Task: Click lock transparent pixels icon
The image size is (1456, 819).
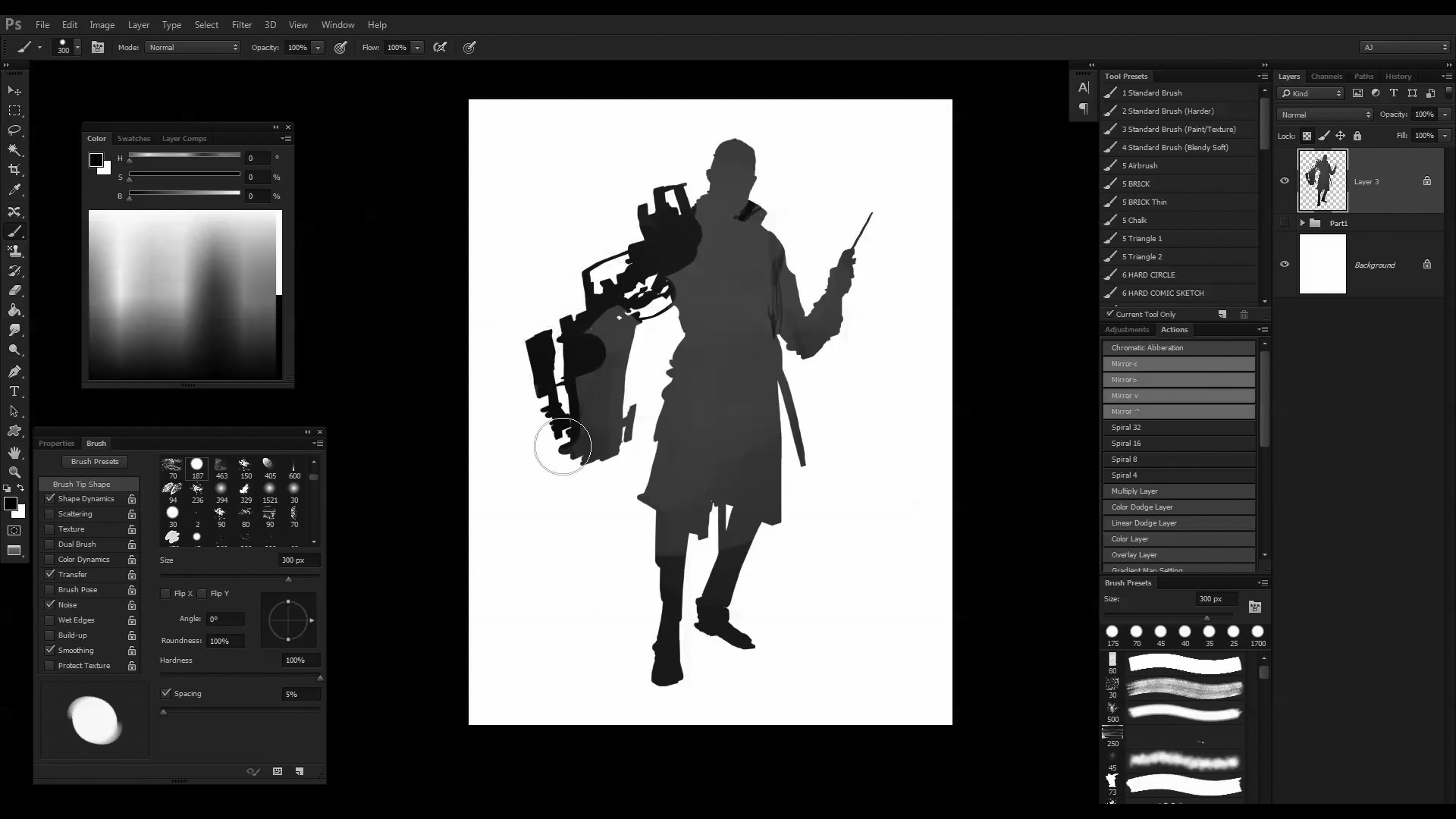Action: [x=1307, y=136]
